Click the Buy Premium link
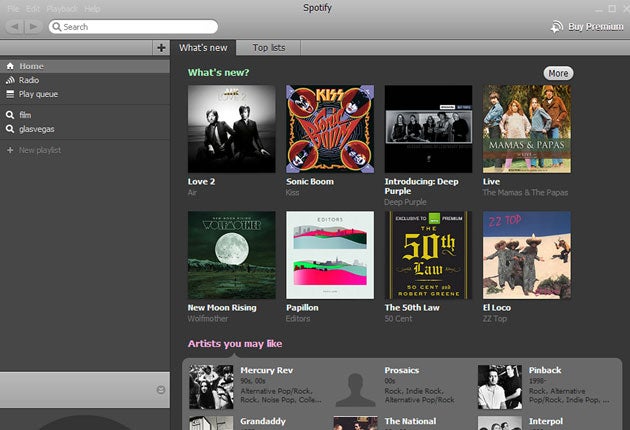 (587, 27)
